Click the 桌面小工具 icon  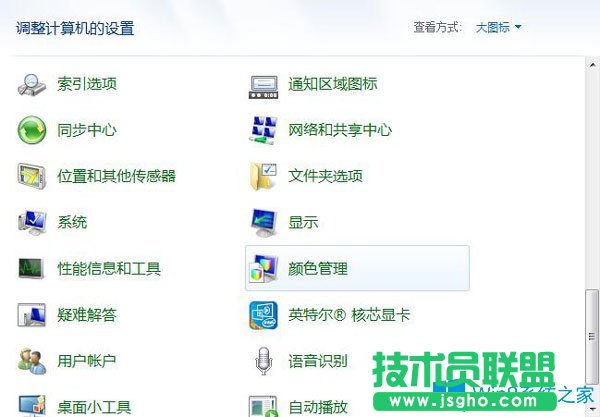click(x=32, y=406)
